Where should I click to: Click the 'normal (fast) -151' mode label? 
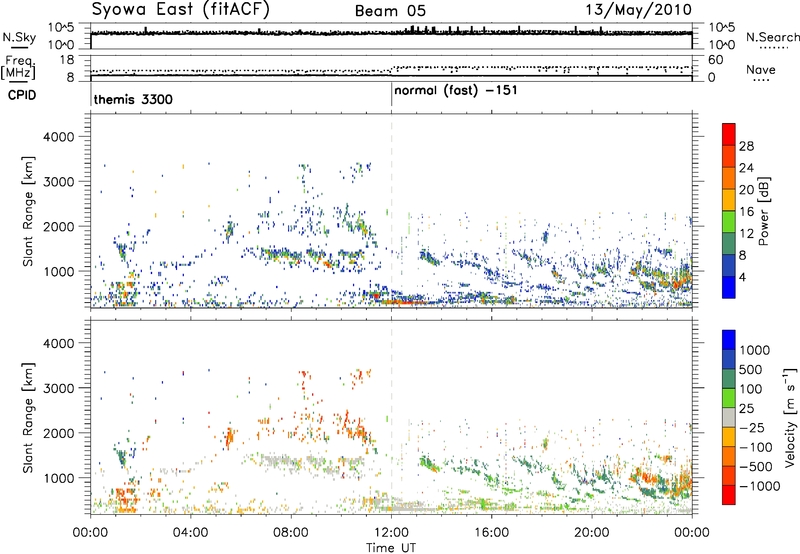pos(456,91)
